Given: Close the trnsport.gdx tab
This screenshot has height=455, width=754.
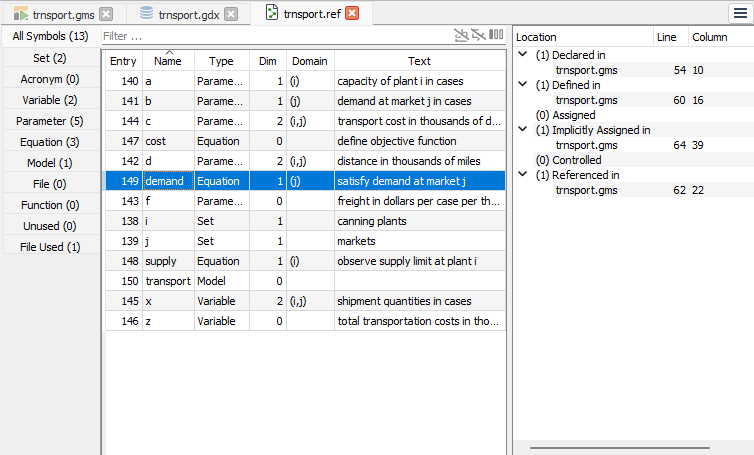Looking at the screenshot, I should (230, 14).
